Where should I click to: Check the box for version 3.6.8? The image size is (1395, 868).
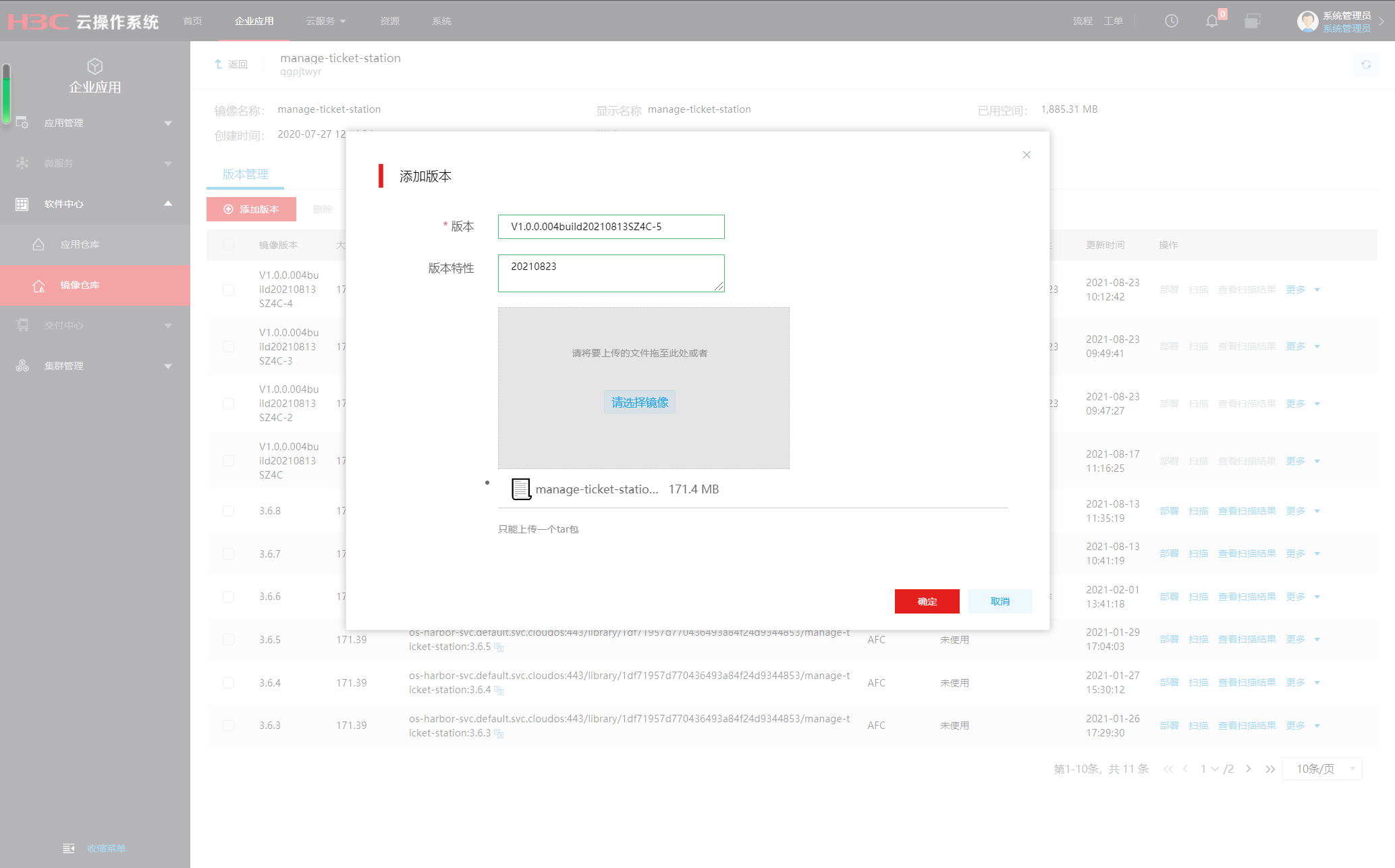tap(229, 511)
